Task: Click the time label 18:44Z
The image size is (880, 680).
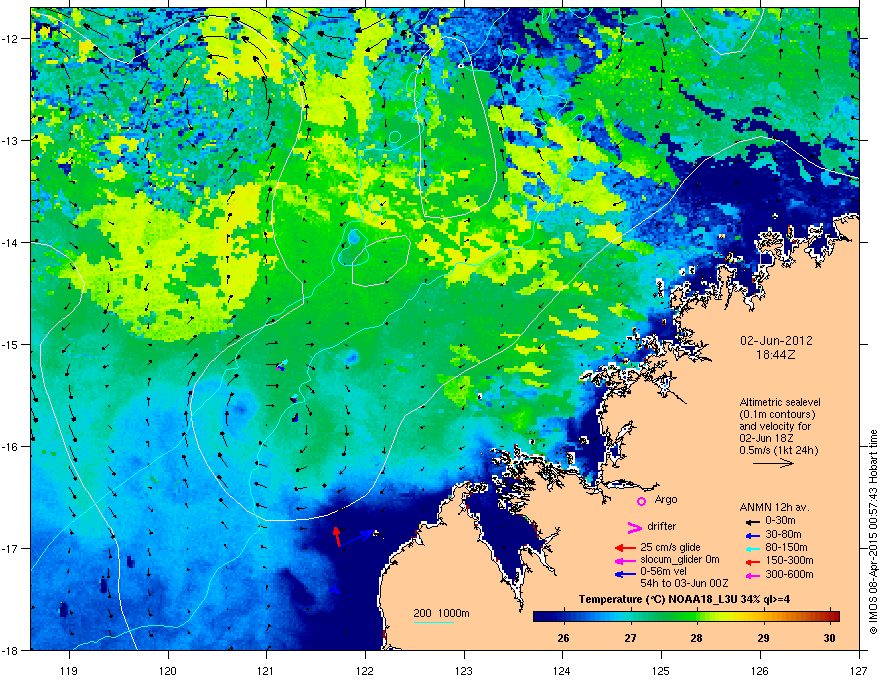Action: 776,355
